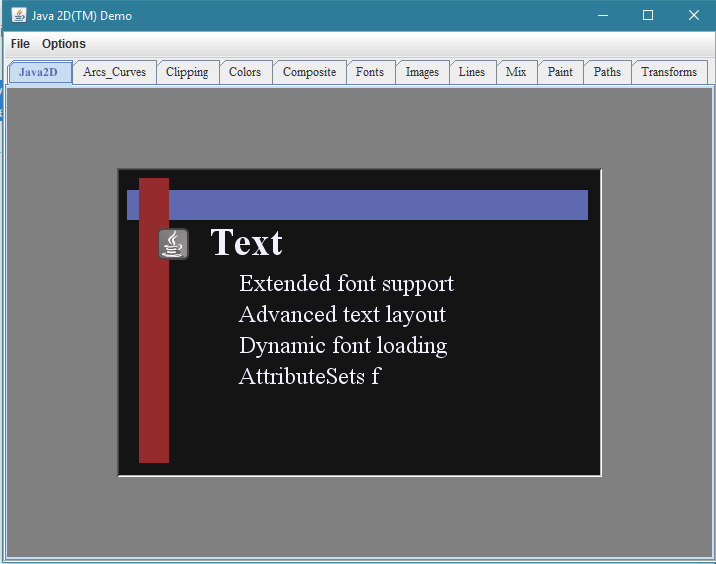Open the Transforms tab

tap(669, 72)
